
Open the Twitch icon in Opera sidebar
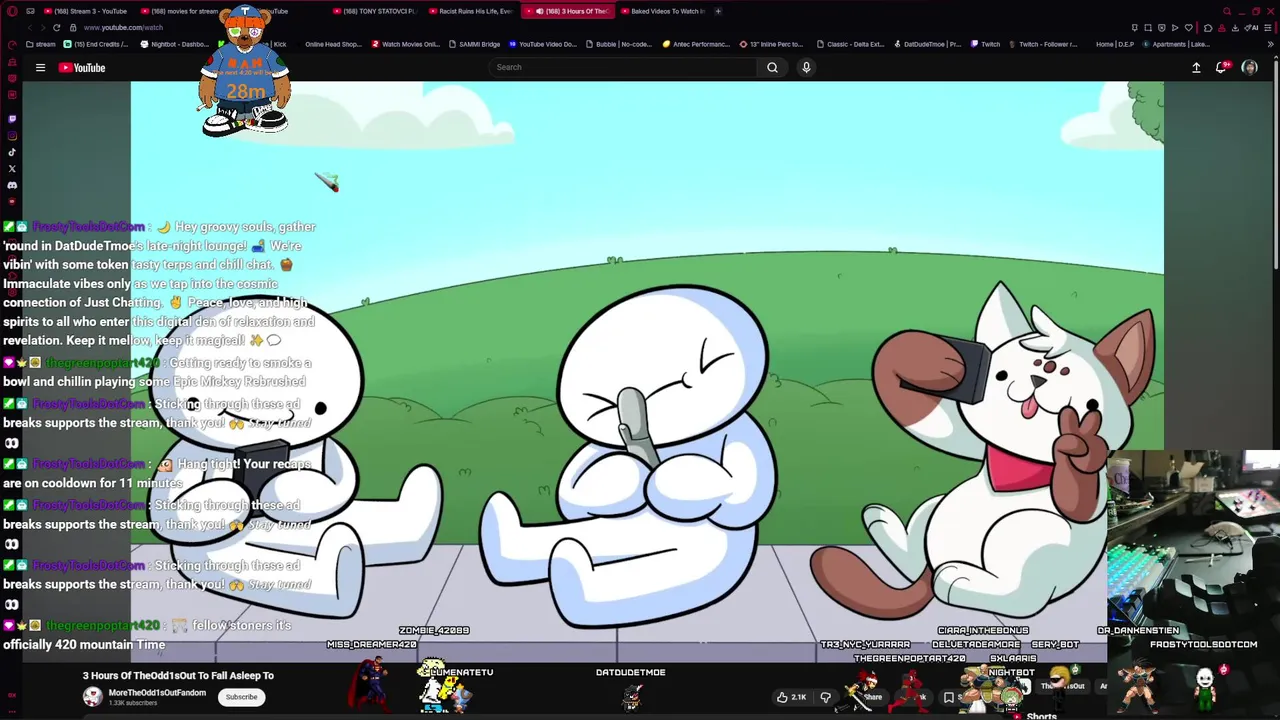click(x=12, y=119)
